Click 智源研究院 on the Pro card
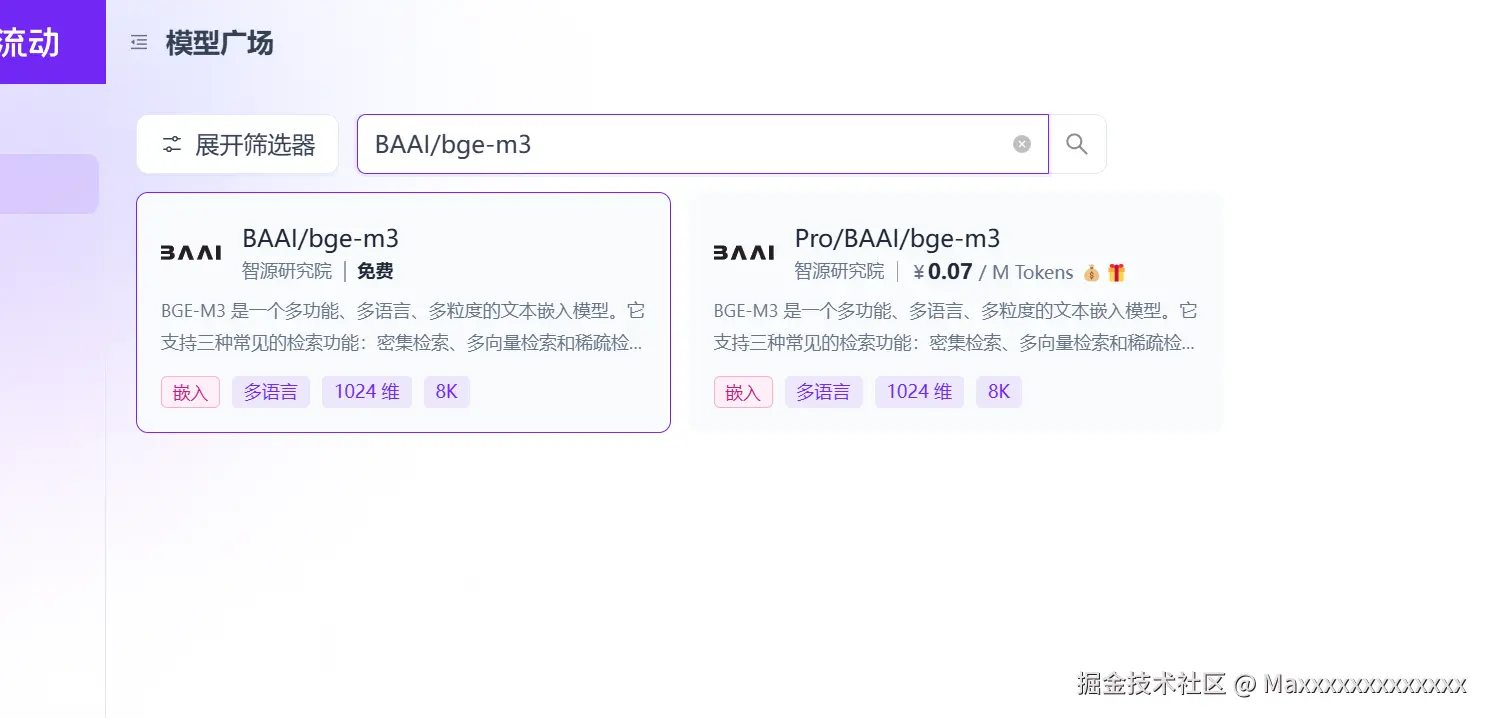Image resolution: width=1487 pixels, height=718 pixels. (x=840, y=271)
